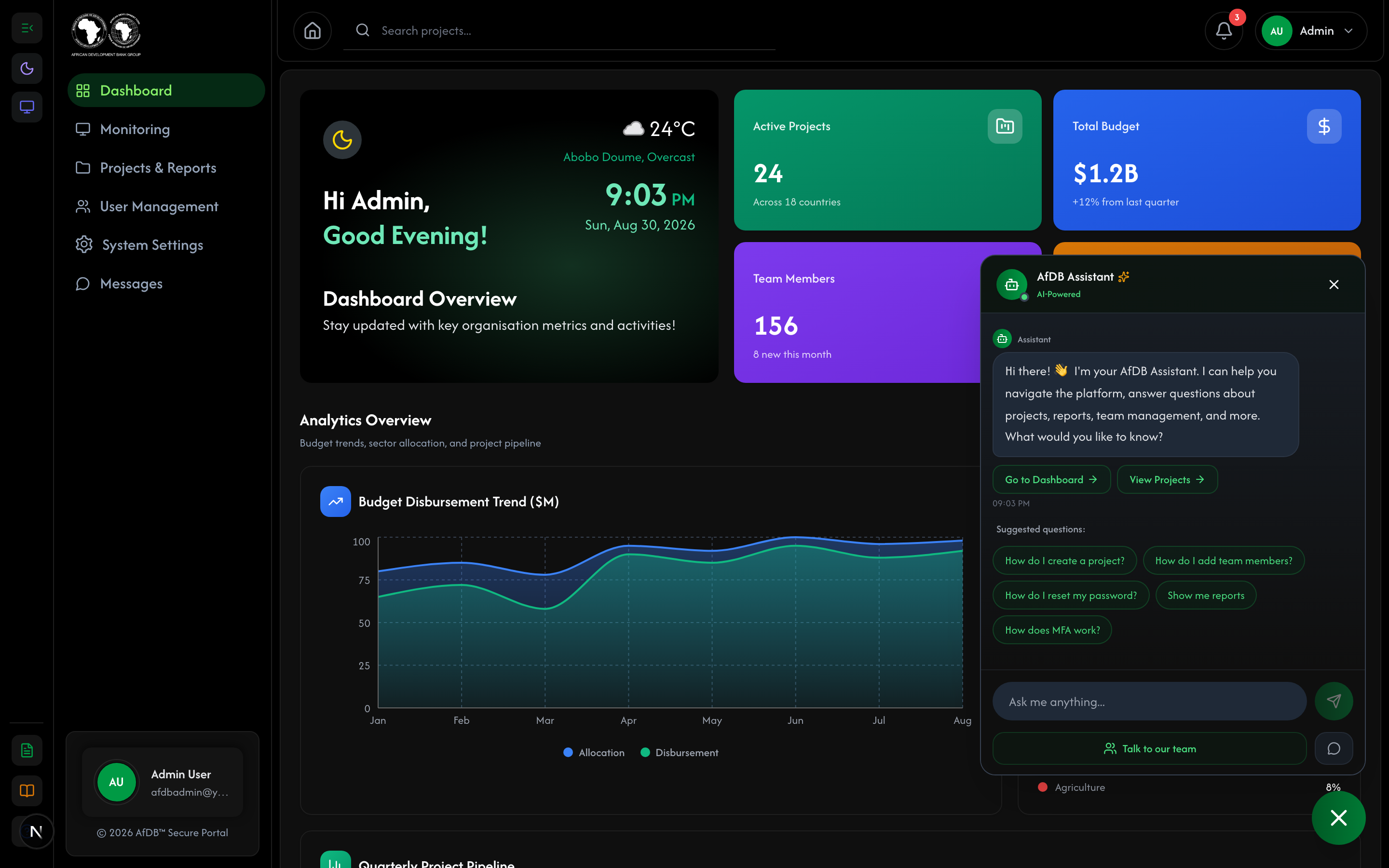Viewport: 1389px width, 868px height.
Task: Select 'How do I add team members?' suggestion
Action: click(1224, 561)
